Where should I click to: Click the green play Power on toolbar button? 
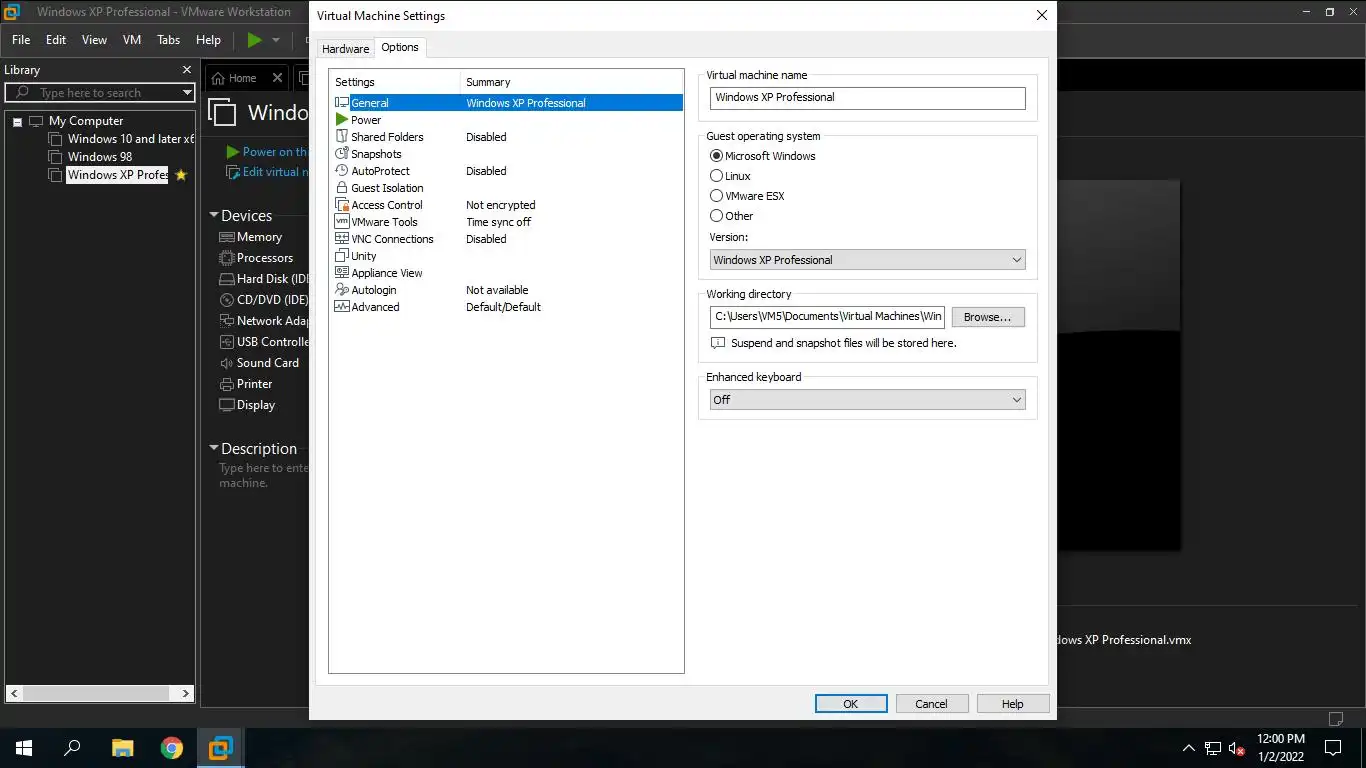tap(254, 40)
